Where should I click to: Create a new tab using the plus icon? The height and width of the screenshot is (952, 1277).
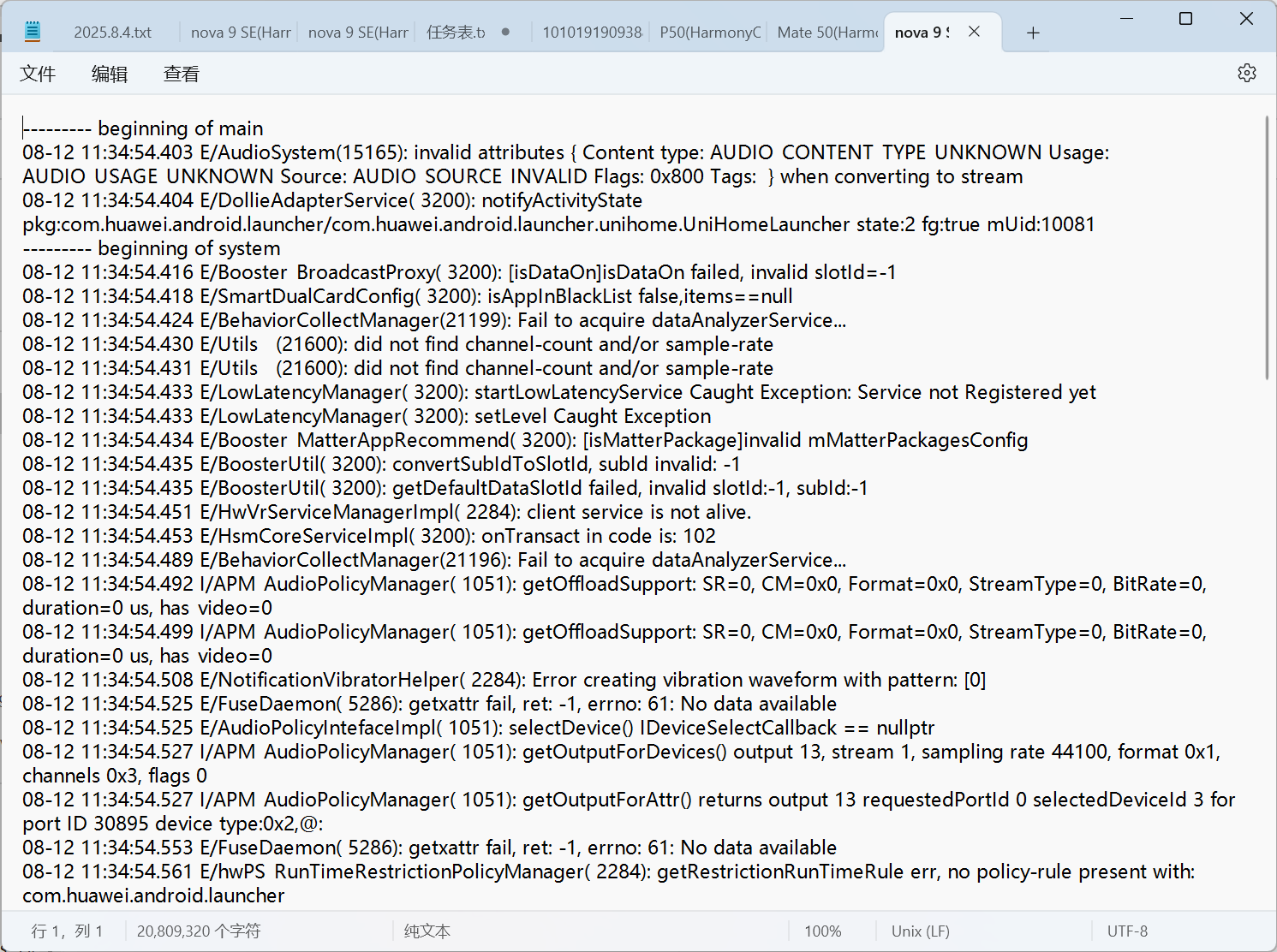[x=1033, y=33]
